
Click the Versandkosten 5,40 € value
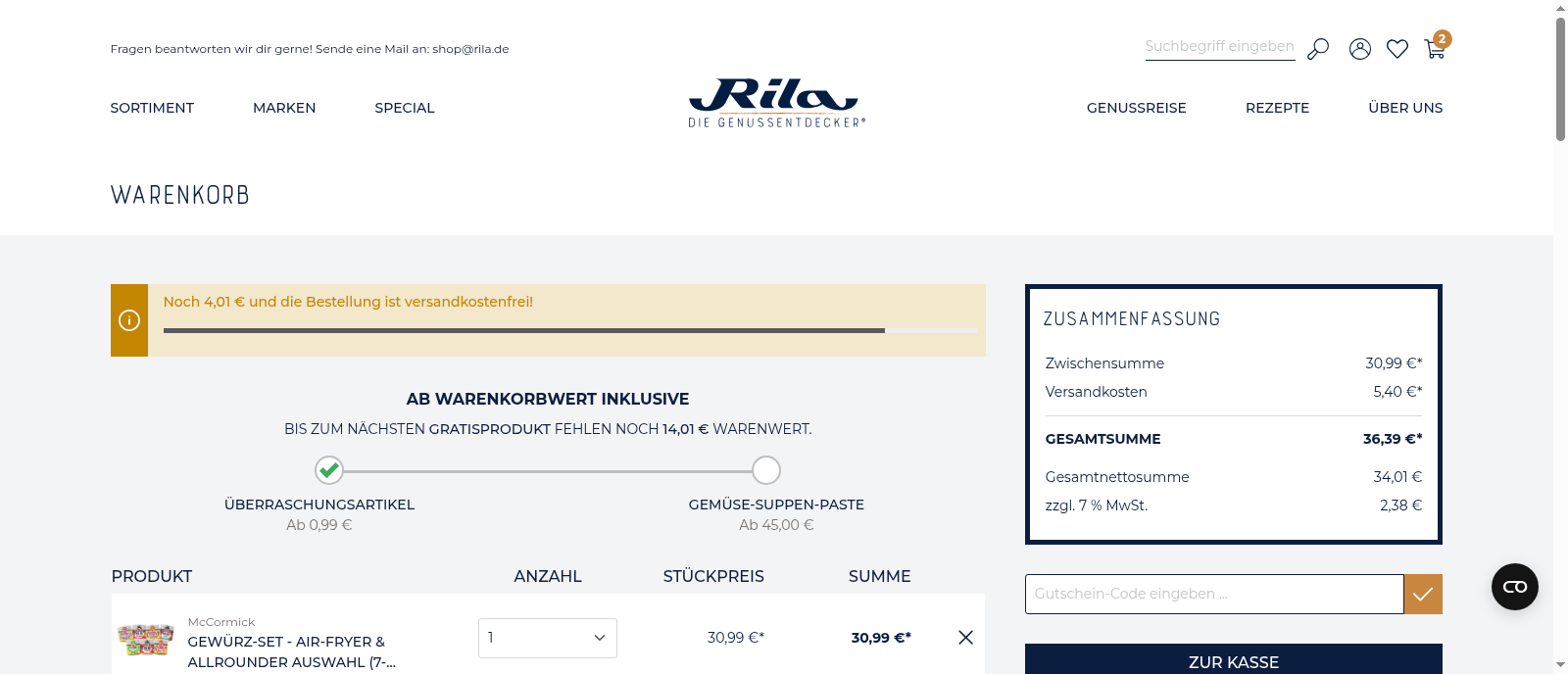coord(1397,391)
